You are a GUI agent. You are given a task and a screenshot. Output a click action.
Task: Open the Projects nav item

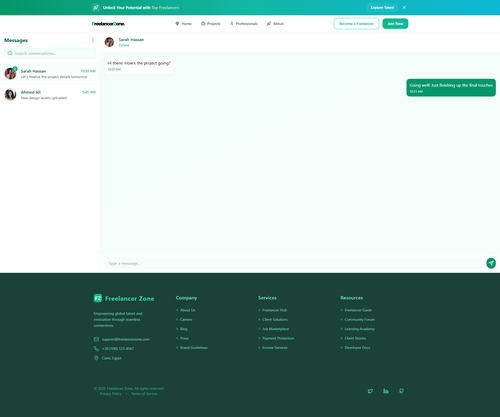click(x=211, y=24)
